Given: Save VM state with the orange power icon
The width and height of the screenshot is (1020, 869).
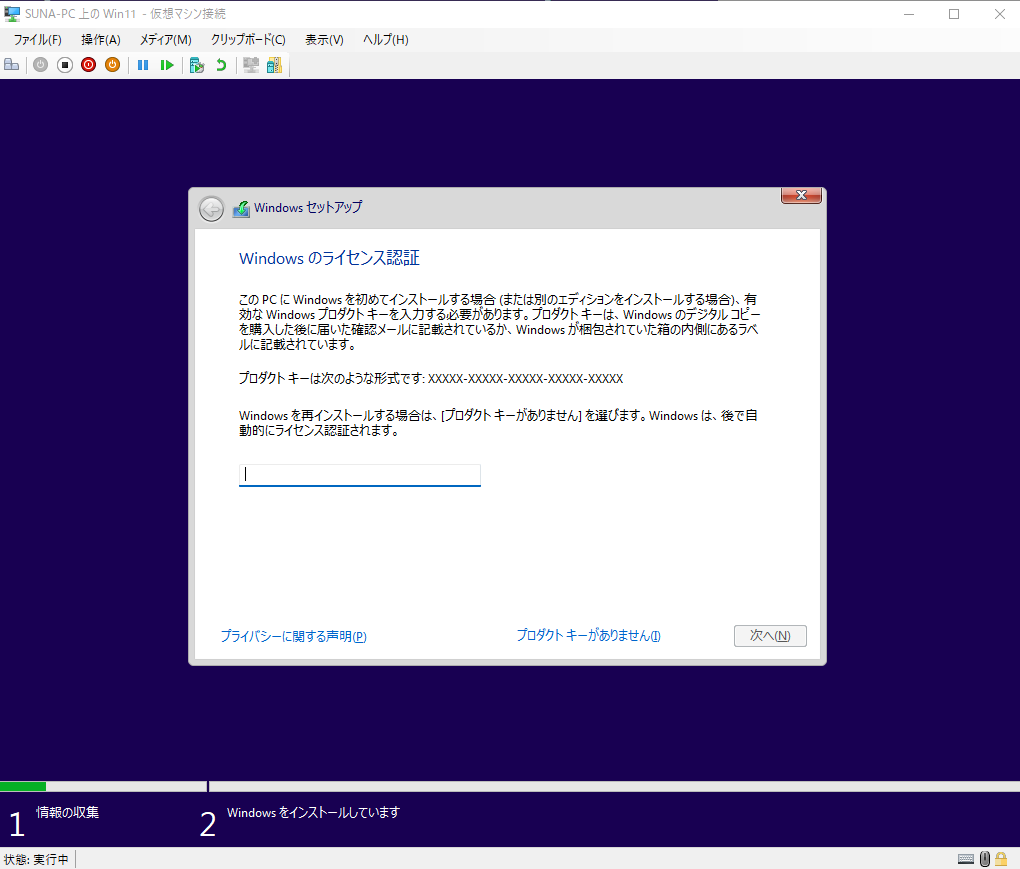Looking at the screenshot, I should (x=113, y=64).
